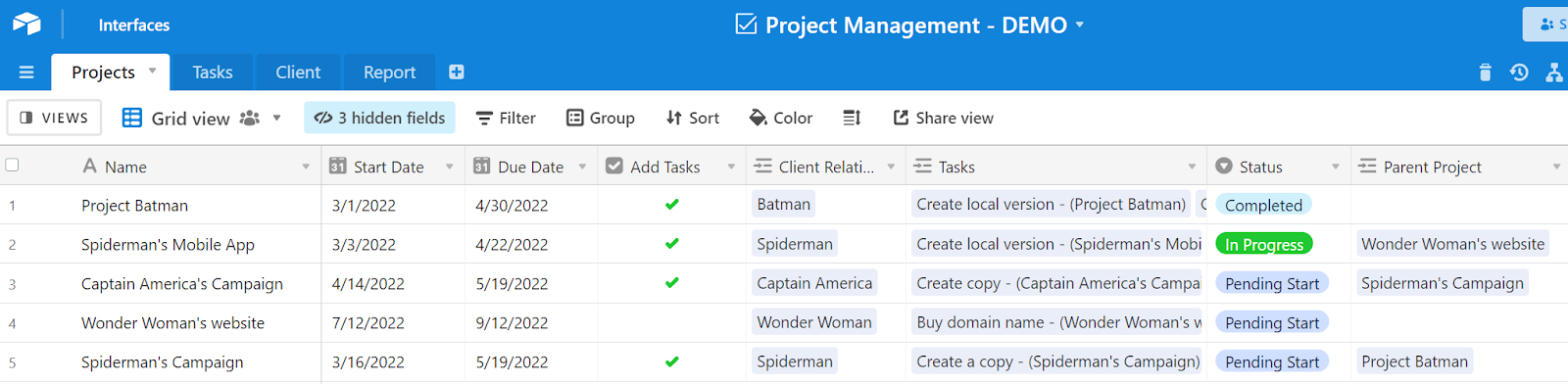Click the Add Tasks checkbox field icon

pos(614,166)
